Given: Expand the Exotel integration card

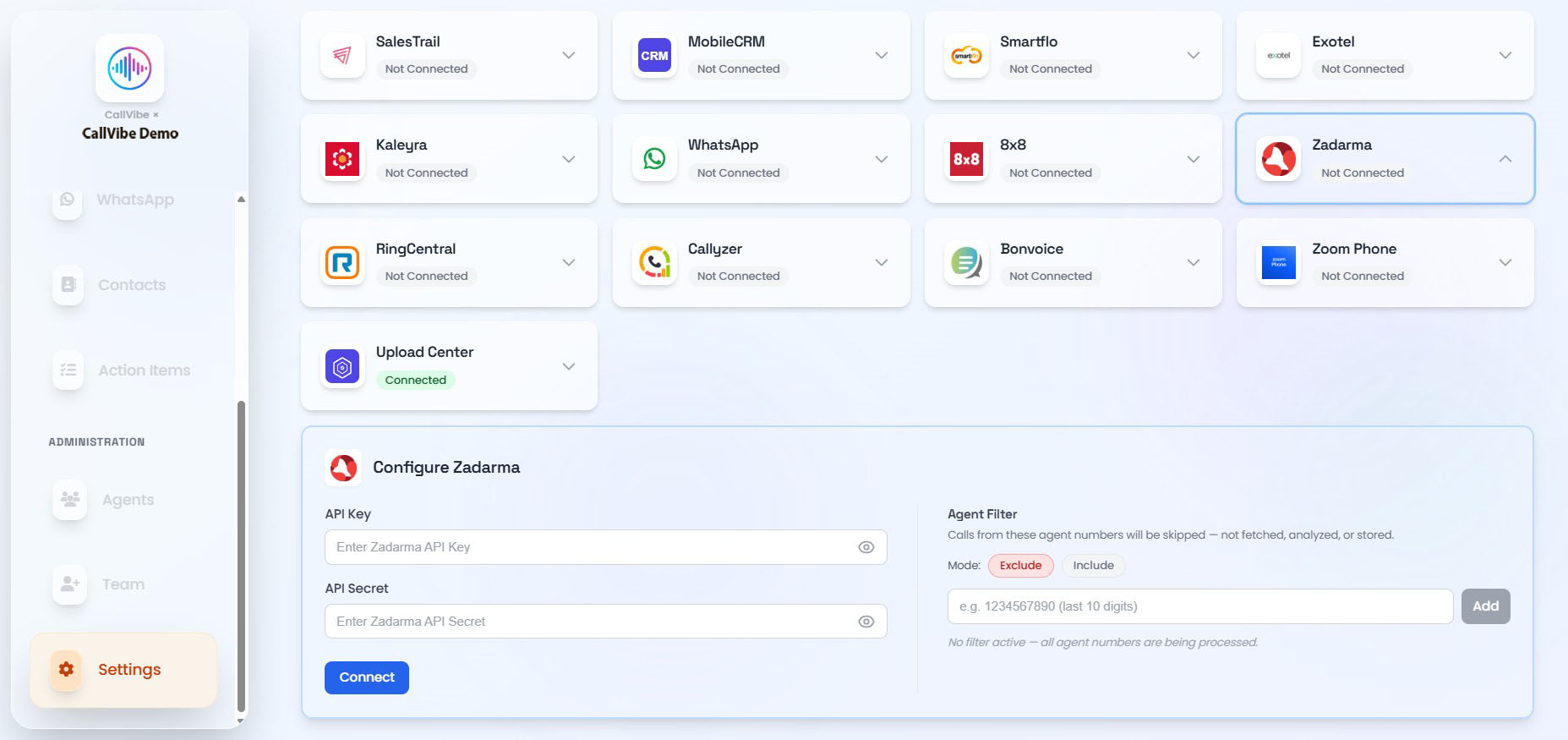Looking at the screenshot, I should pyautogui.click(x=1505, y=56).
